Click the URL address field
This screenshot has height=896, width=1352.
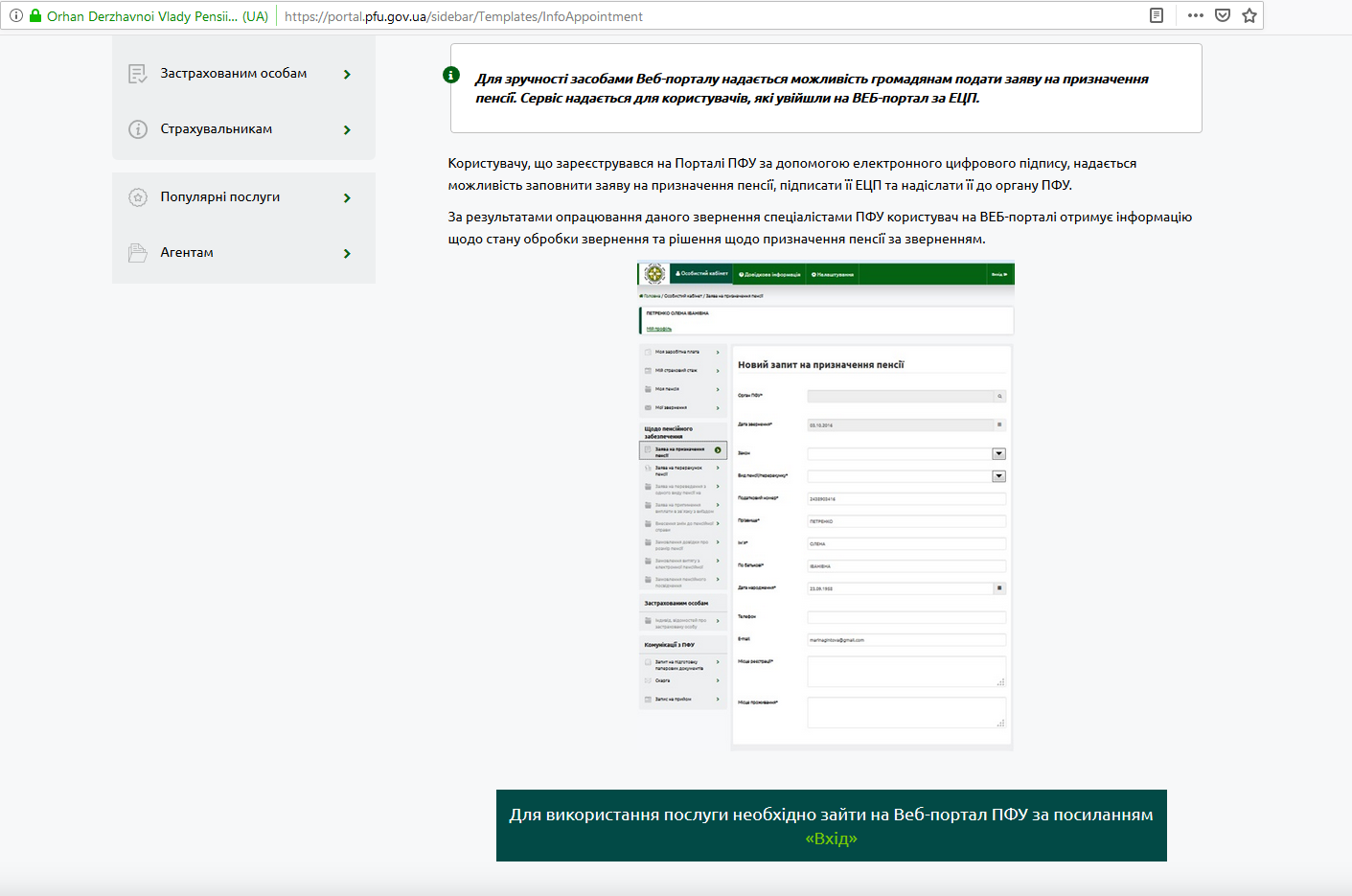(x=671, y=16)
